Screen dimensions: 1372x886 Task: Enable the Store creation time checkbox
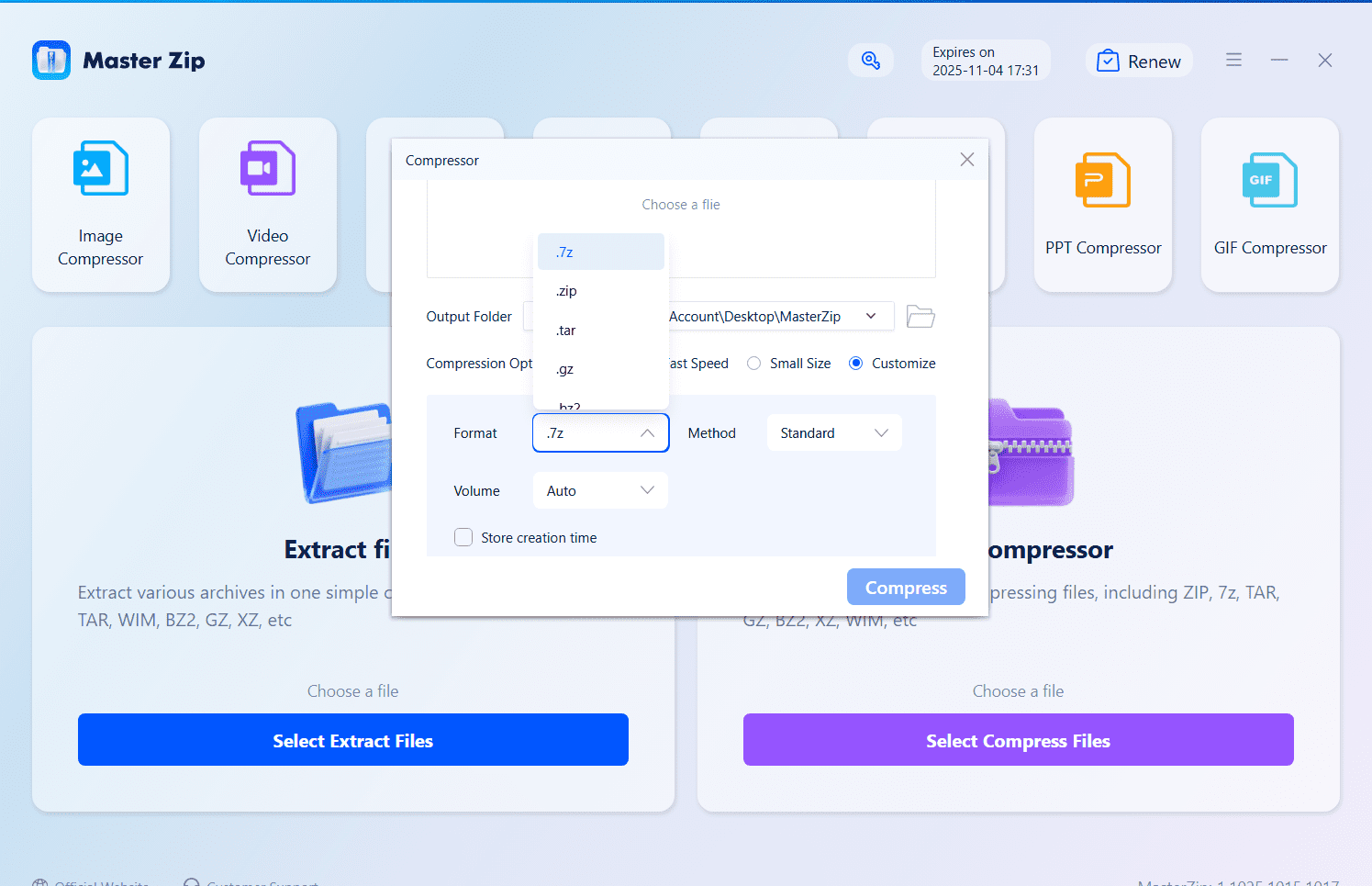463,537
